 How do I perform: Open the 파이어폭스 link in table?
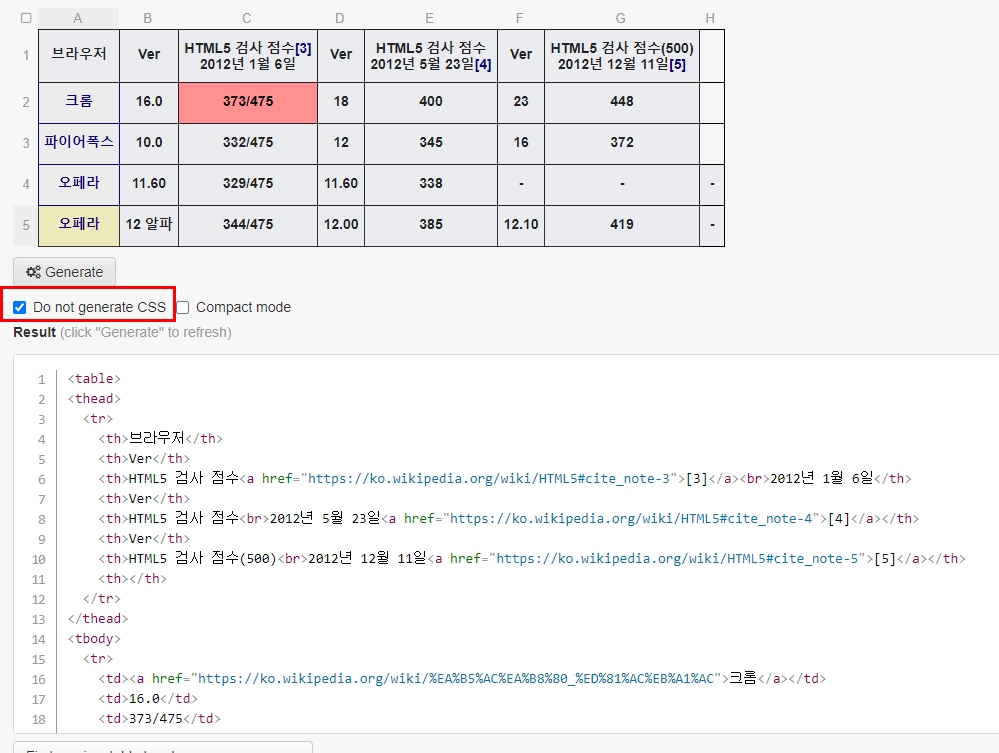(x=79, y=141)
